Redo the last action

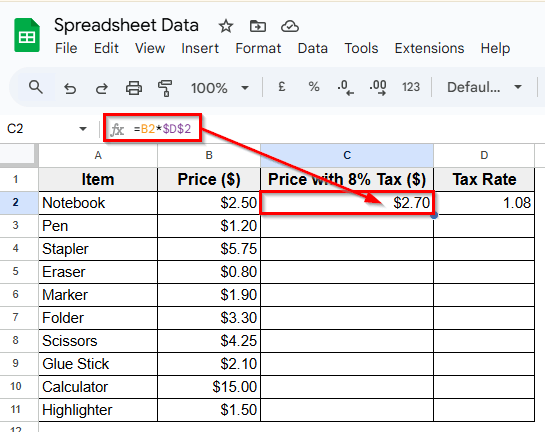pos(101,88)
